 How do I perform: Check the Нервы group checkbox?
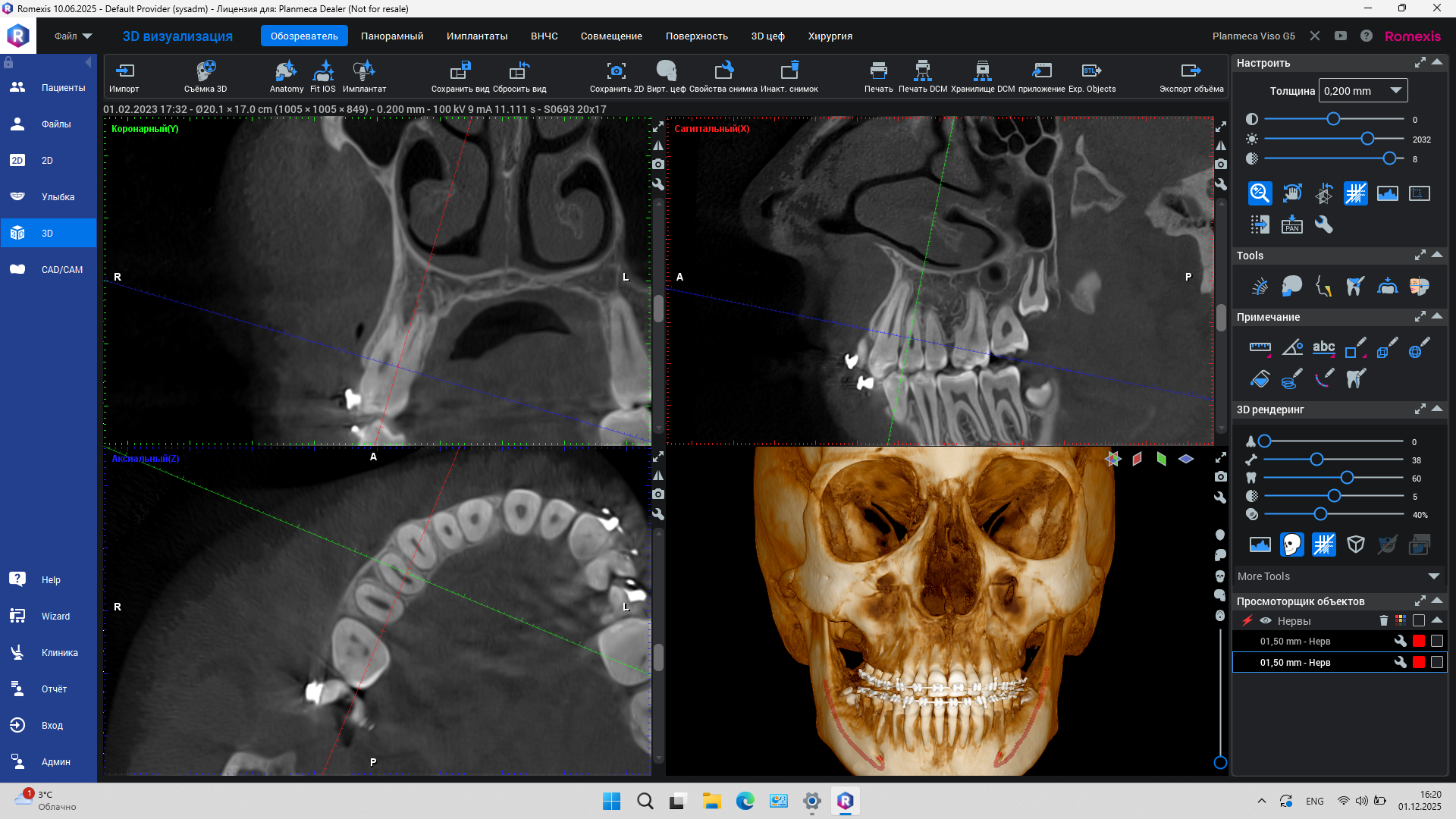coord(1419,621)
